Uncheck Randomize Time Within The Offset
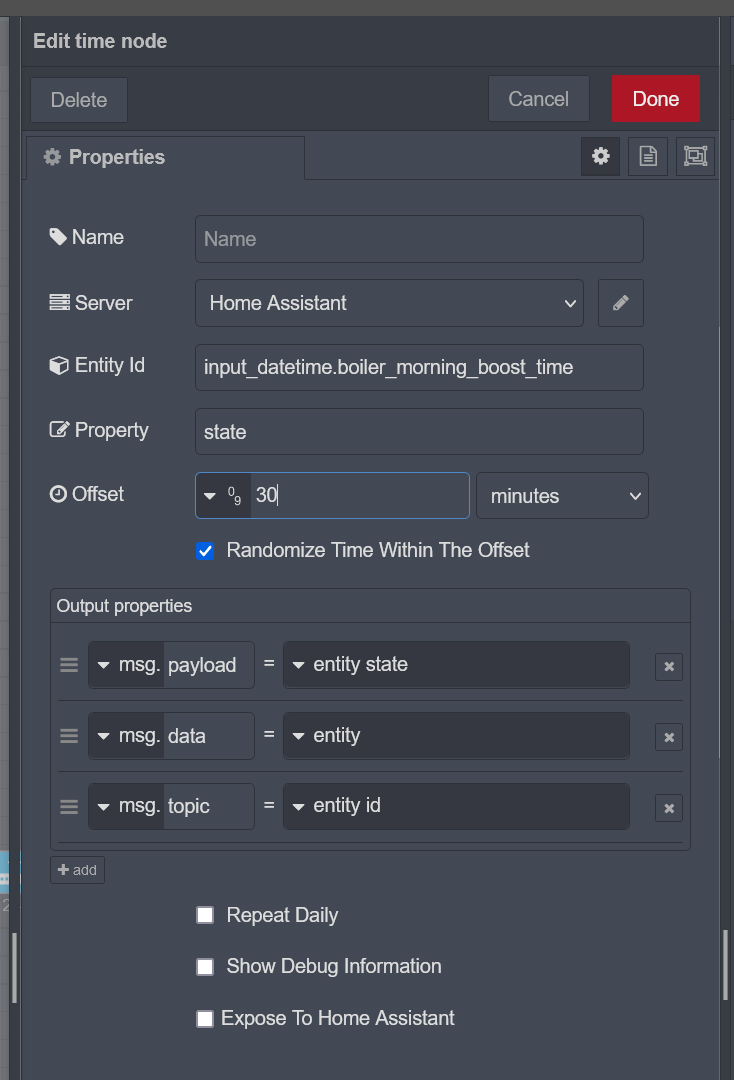Viewport: 734px width, 1080px height. 205,550
